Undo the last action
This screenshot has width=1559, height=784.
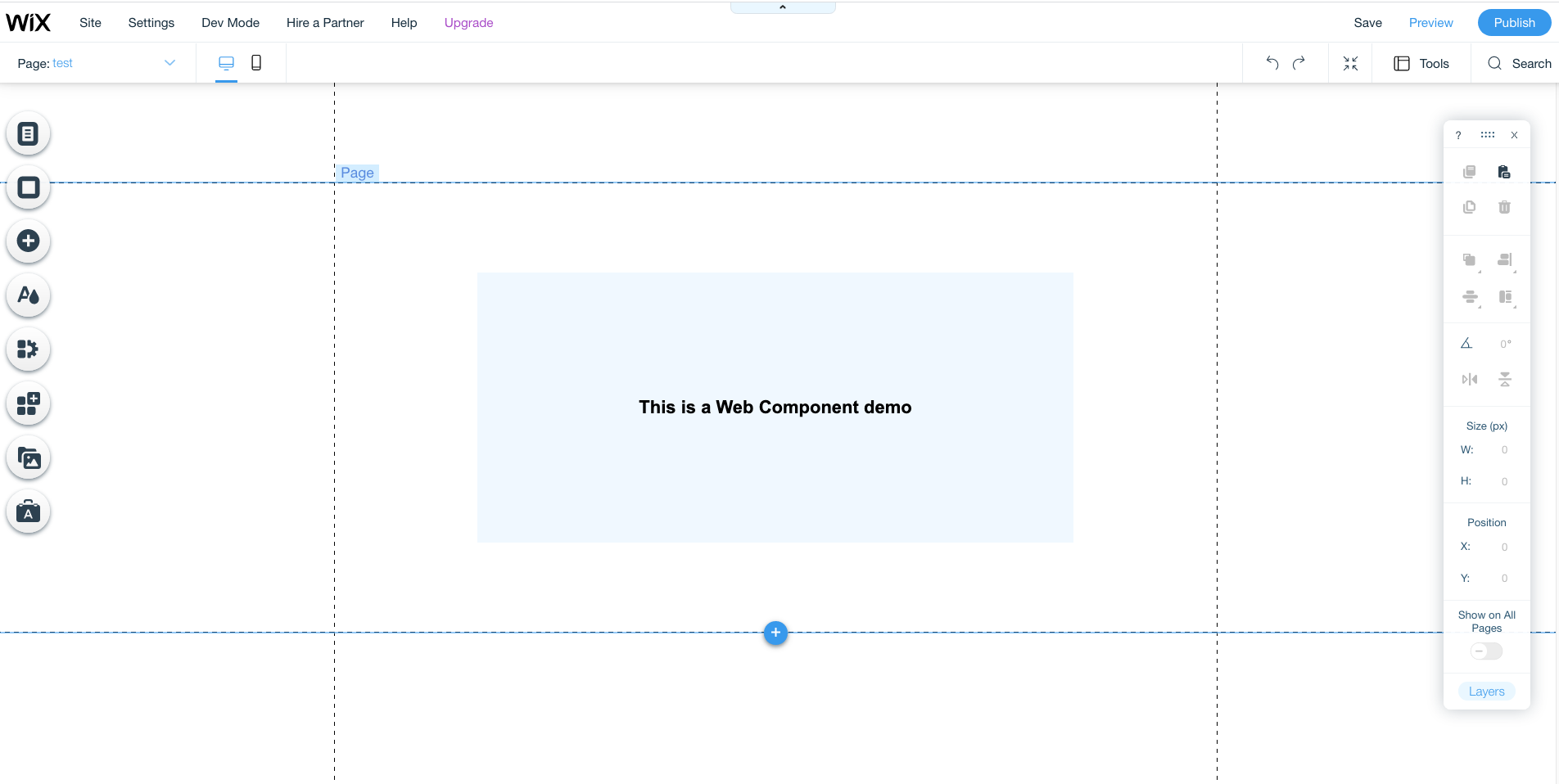pos(1272,63)
